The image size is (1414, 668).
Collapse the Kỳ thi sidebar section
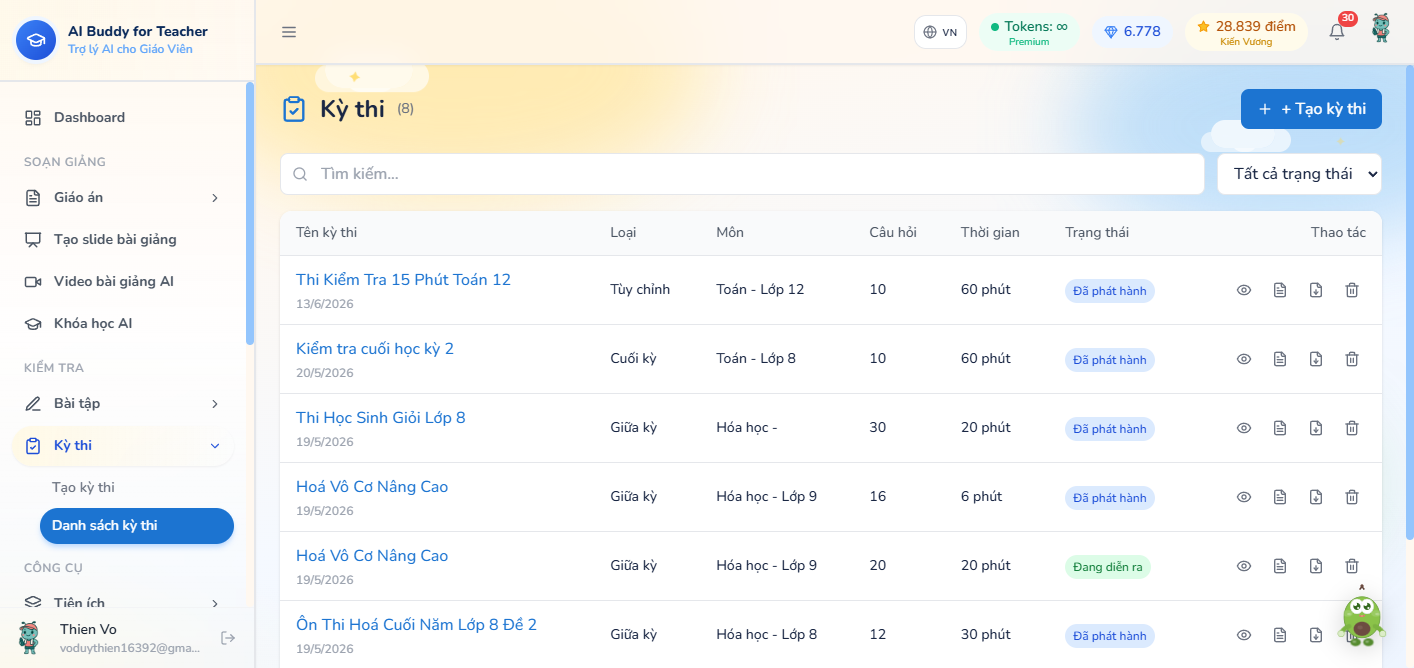[x=123, y=446]
